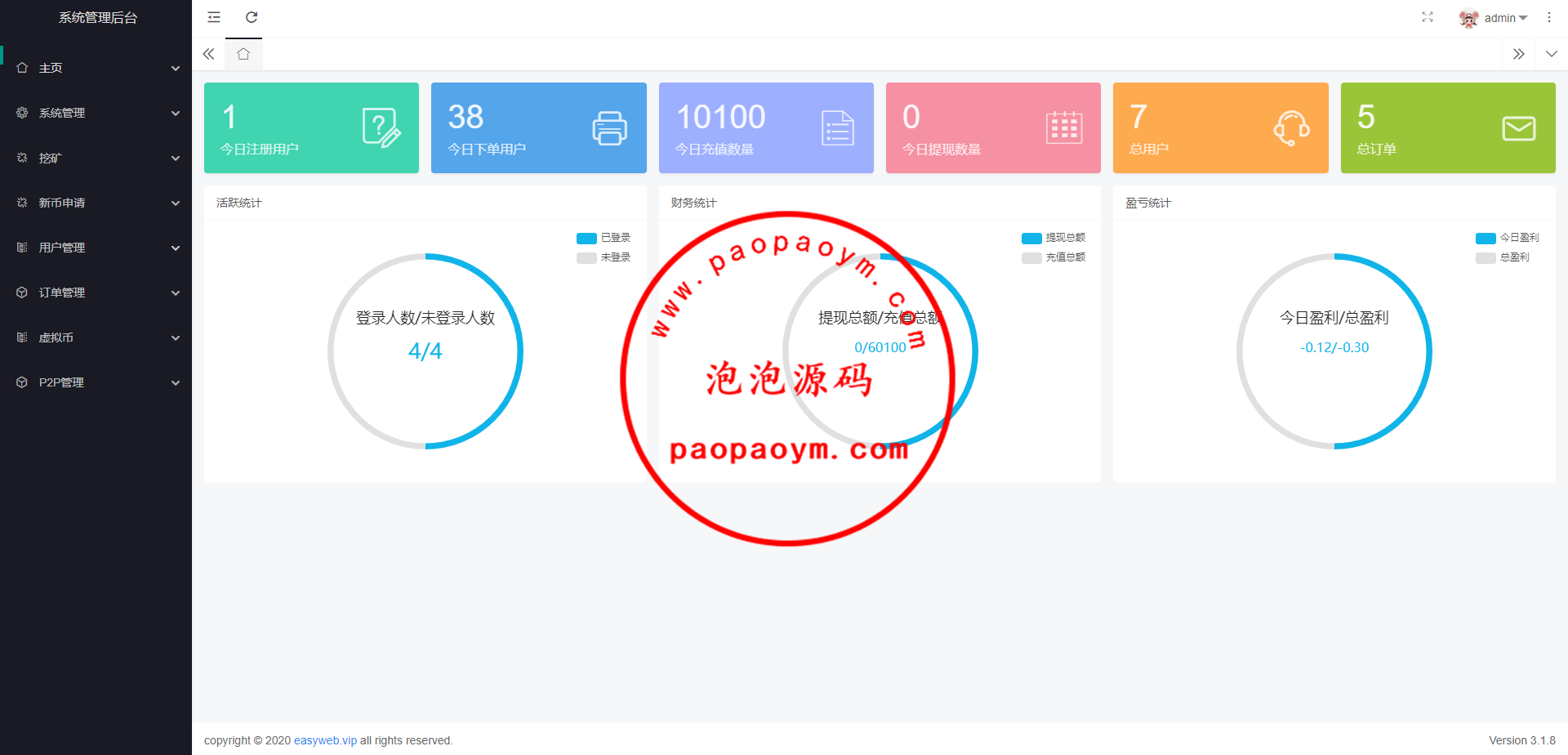
Task: Click the 今日充值数量 statistics card
Action: click(765, 128)
